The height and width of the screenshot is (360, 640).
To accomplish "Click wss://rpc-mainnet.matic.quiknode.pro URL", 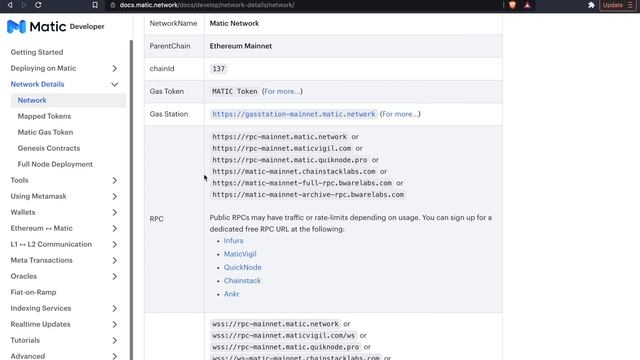I will click(x=286, y=347).
